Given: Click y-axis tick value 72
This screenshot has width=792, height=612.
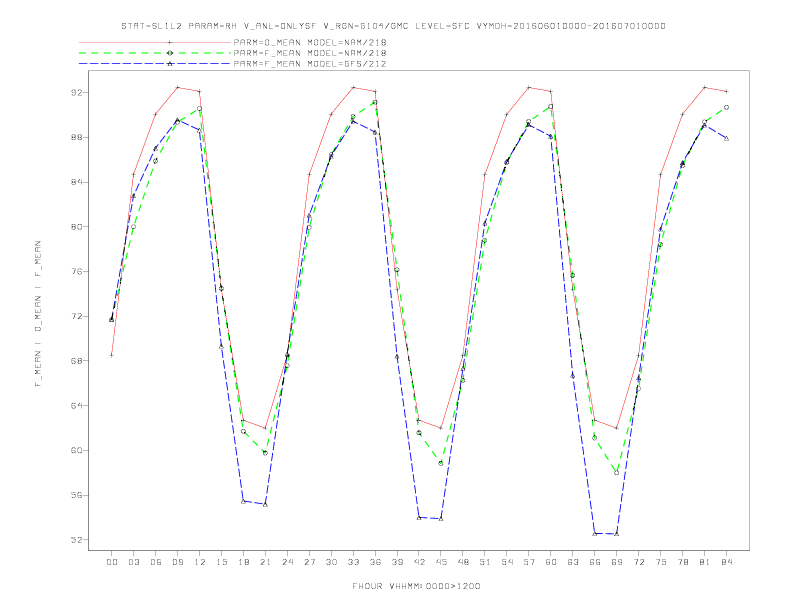Looking at the screenshot, I should (x=76, y=316).
